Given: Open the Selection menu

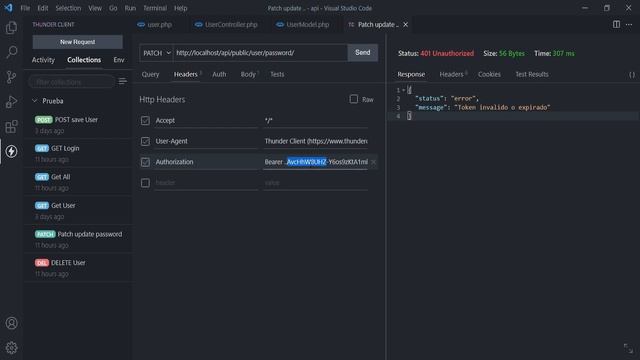Looking at the screenshot, I should coord(68,8).
